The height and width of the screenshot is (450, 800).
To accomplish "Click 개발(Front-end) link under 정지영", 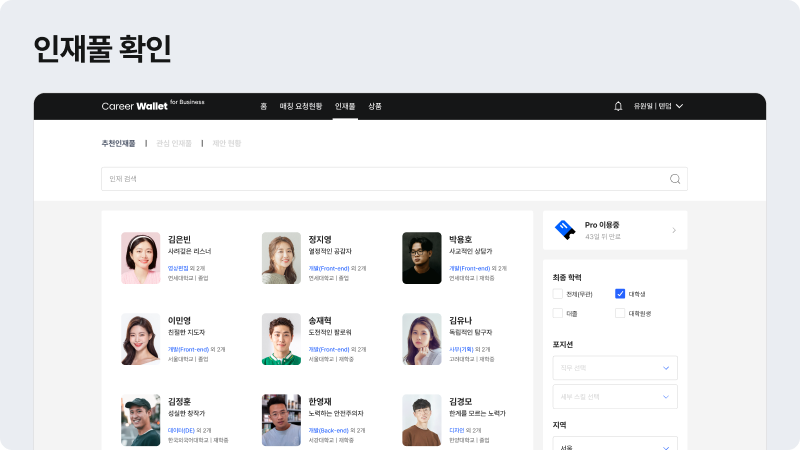I will click(x=329, y=268).
